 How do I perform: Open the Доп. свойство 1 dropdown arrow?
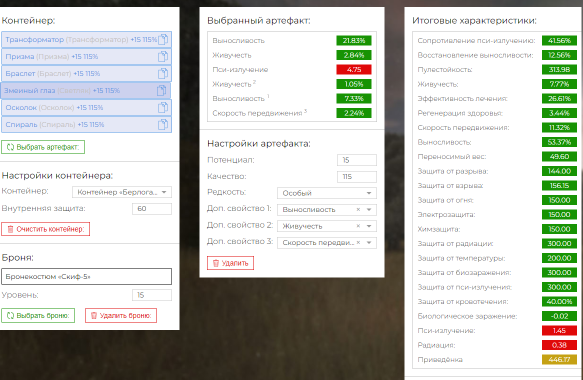[x=369, y=210]
